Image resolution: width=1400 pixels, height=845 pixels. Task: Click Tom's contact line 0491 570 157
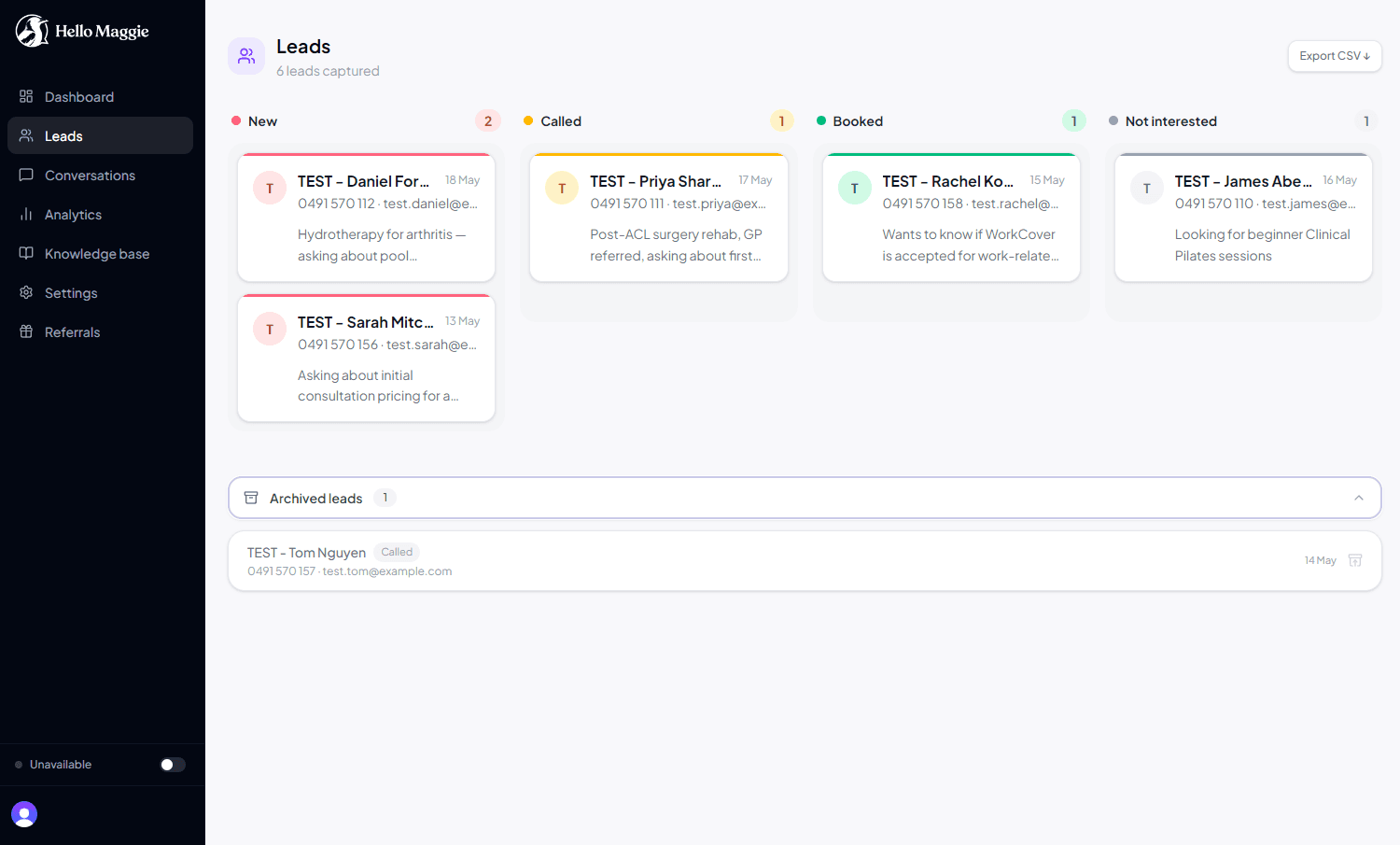(x=349, y=571)
